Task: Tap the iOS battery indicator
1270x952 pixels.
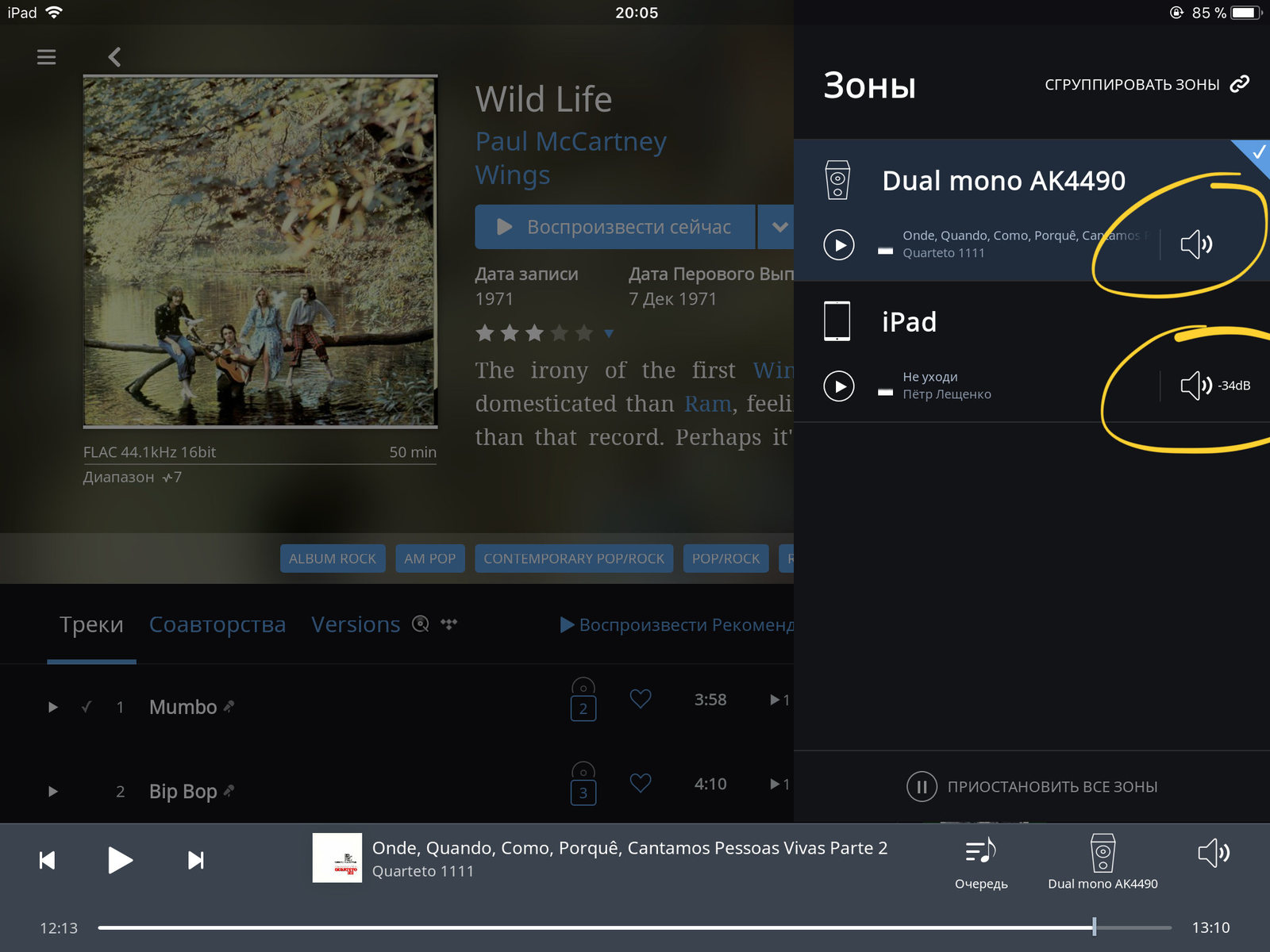Action: point(1246,13)
